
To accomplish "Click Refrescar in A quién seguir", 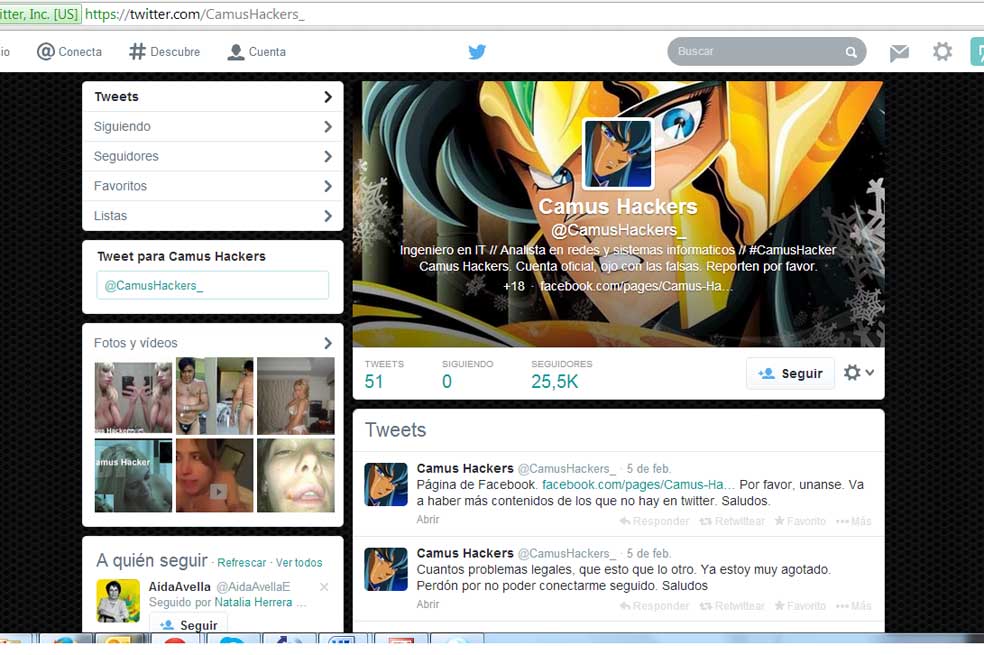I will click(x=242, y=563).
